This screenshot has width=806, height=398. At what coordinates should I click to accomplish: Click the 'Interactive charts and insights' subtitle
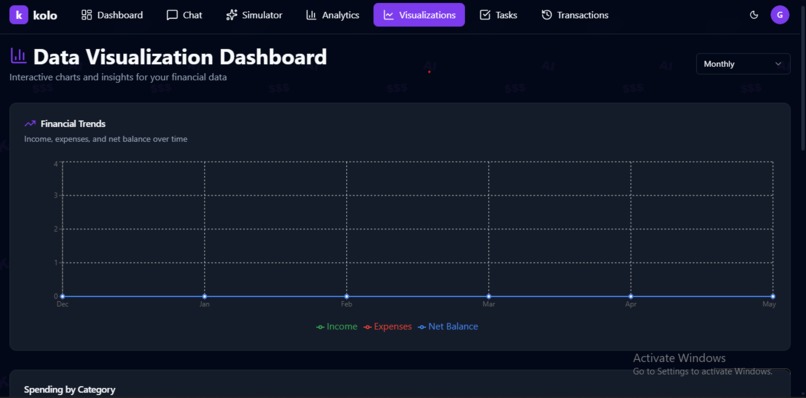[x=118, y=78]
